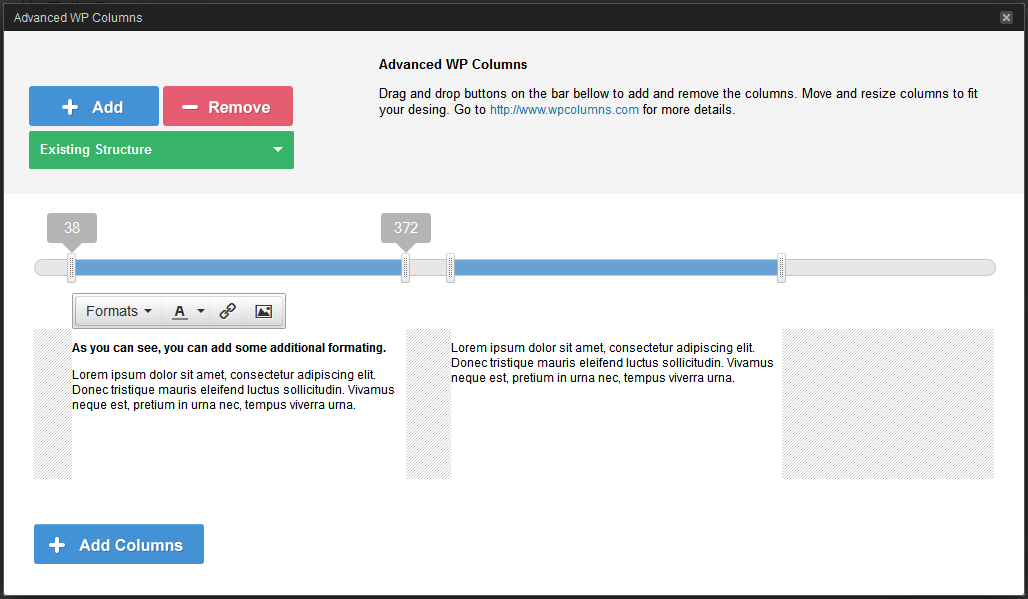The image size is (1028, 599).
Task: Select the text color 'A' icon
Action: click(180, 311)
